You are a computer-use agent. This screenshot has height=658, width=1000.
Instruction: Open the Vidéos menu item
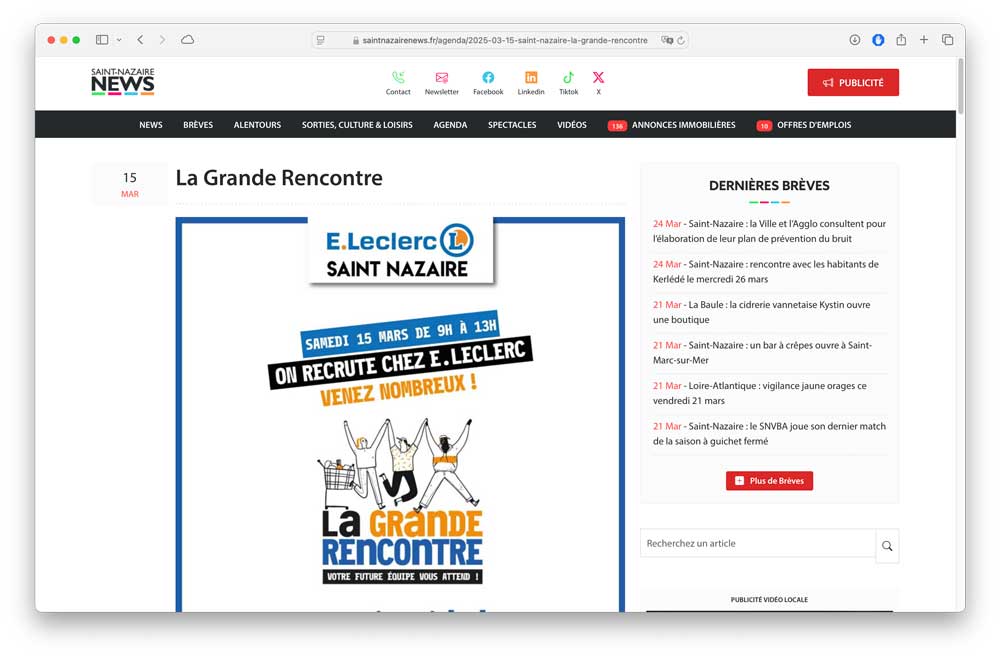(x=571, y=125)
